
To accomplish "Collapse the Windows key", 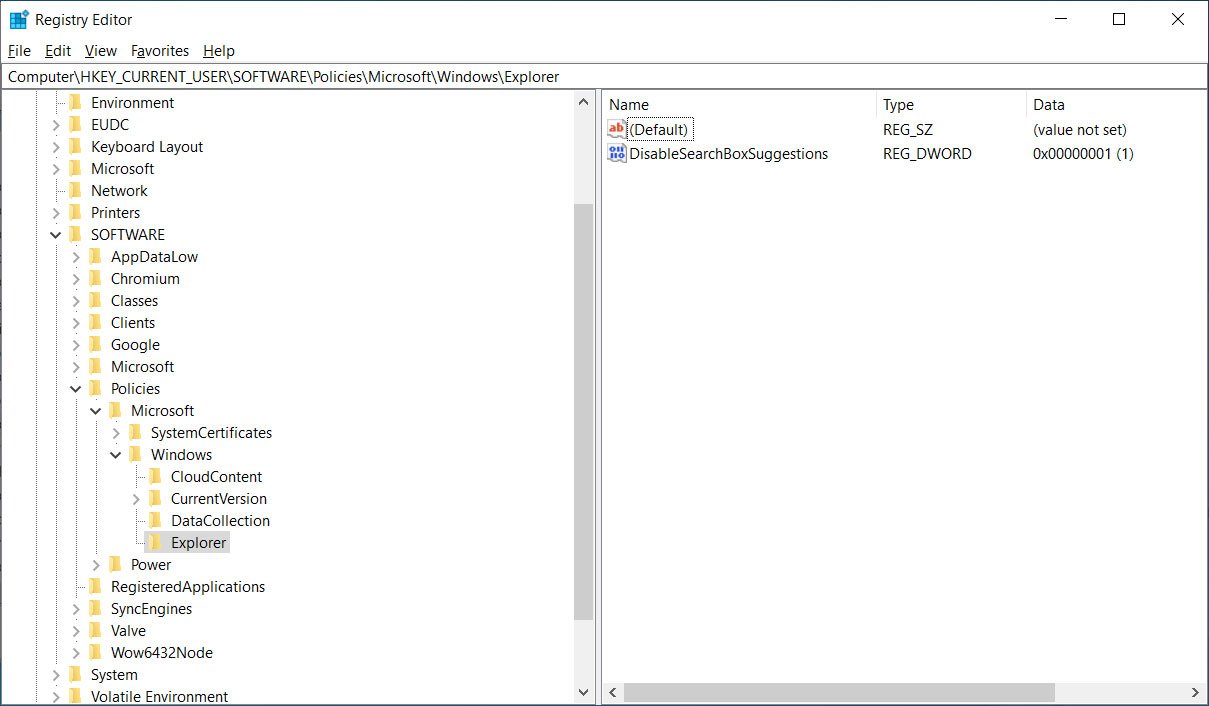I will tap(116, 454).
